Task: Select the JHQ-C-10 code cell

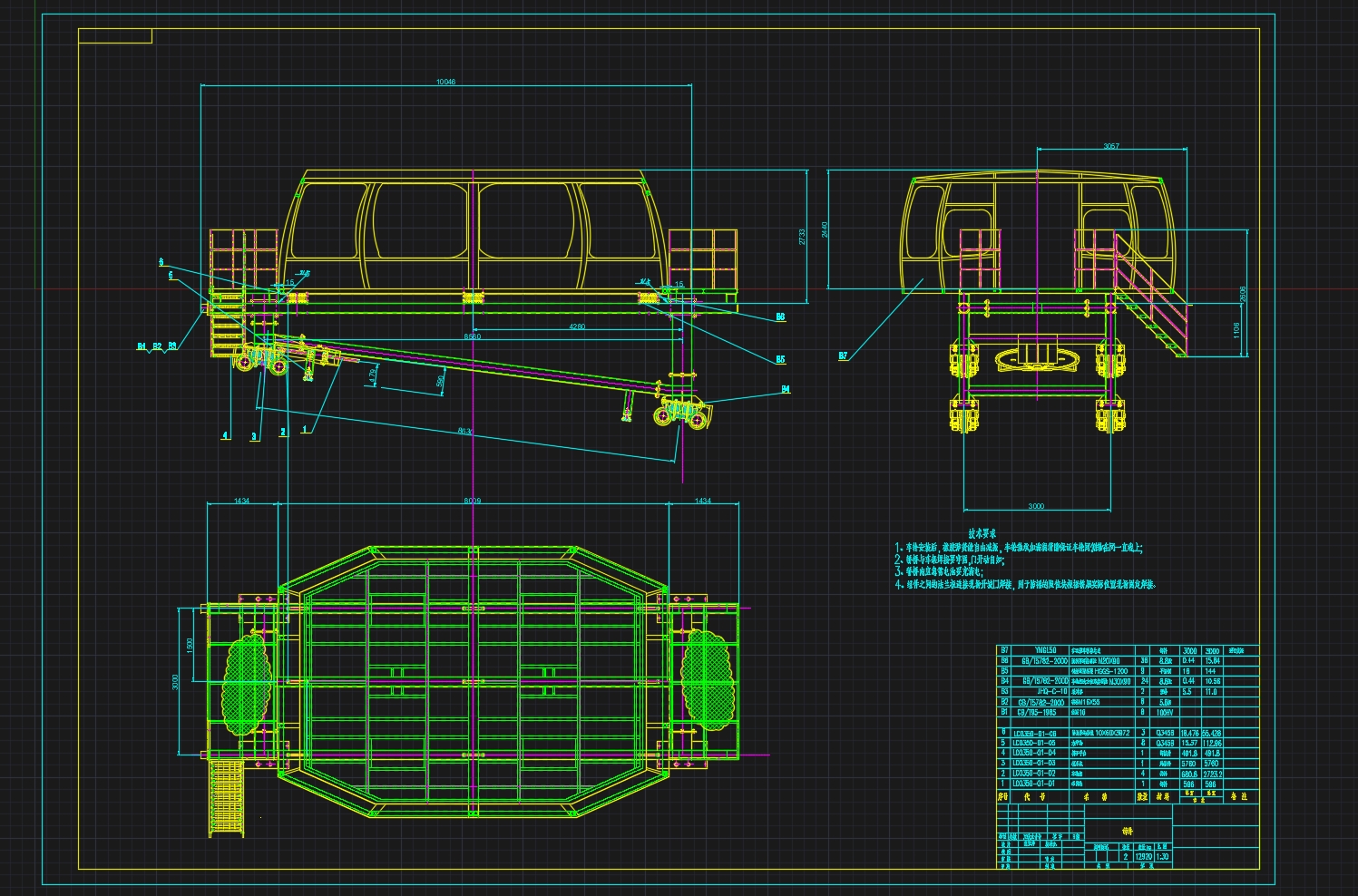Action: 1052,691
